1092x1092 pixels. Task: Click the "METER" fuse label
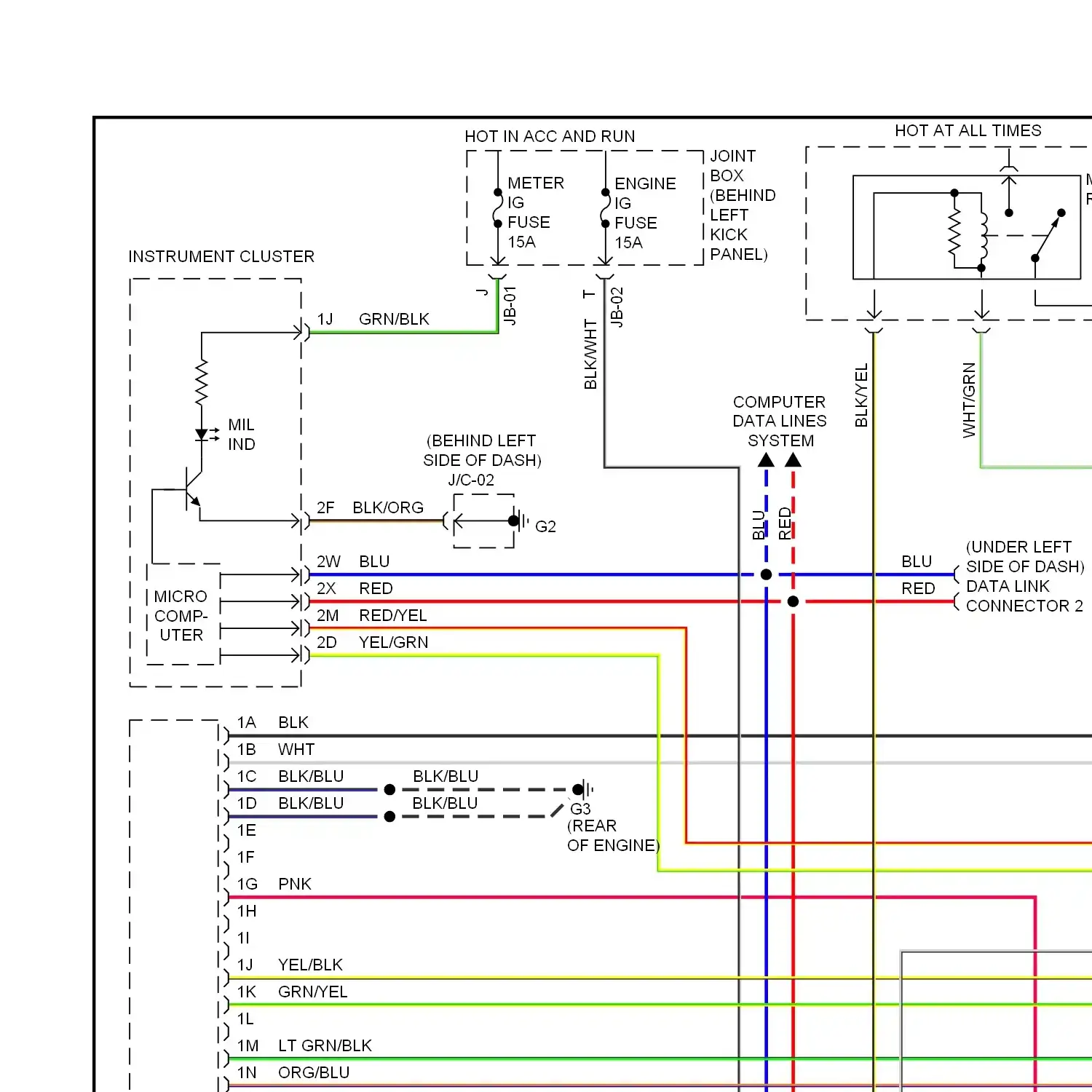[536, 183]
